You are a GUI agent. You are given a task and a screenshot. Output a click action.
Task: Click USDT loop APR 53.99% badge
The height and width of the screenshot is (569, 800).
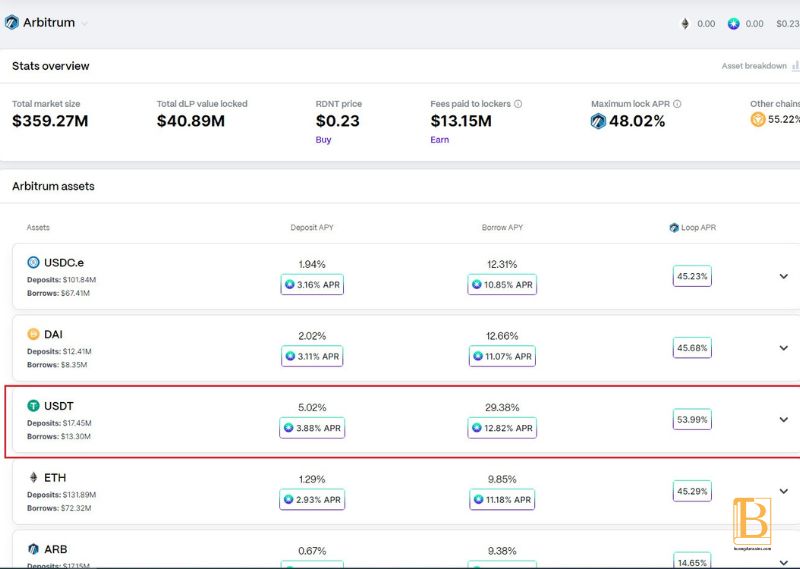692,419
